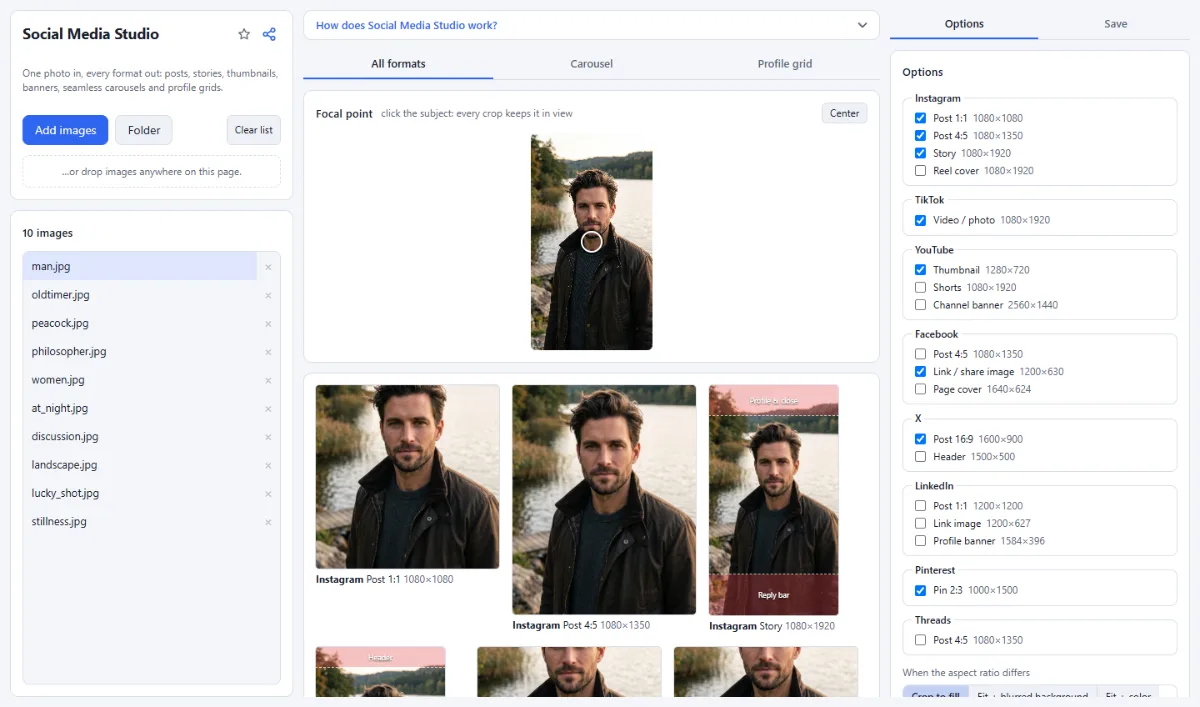The height and width of the screenshot is (707, 1200).
Task: Open the Profile grid tab
Action: pyautogui.click(x=785, y=64)
